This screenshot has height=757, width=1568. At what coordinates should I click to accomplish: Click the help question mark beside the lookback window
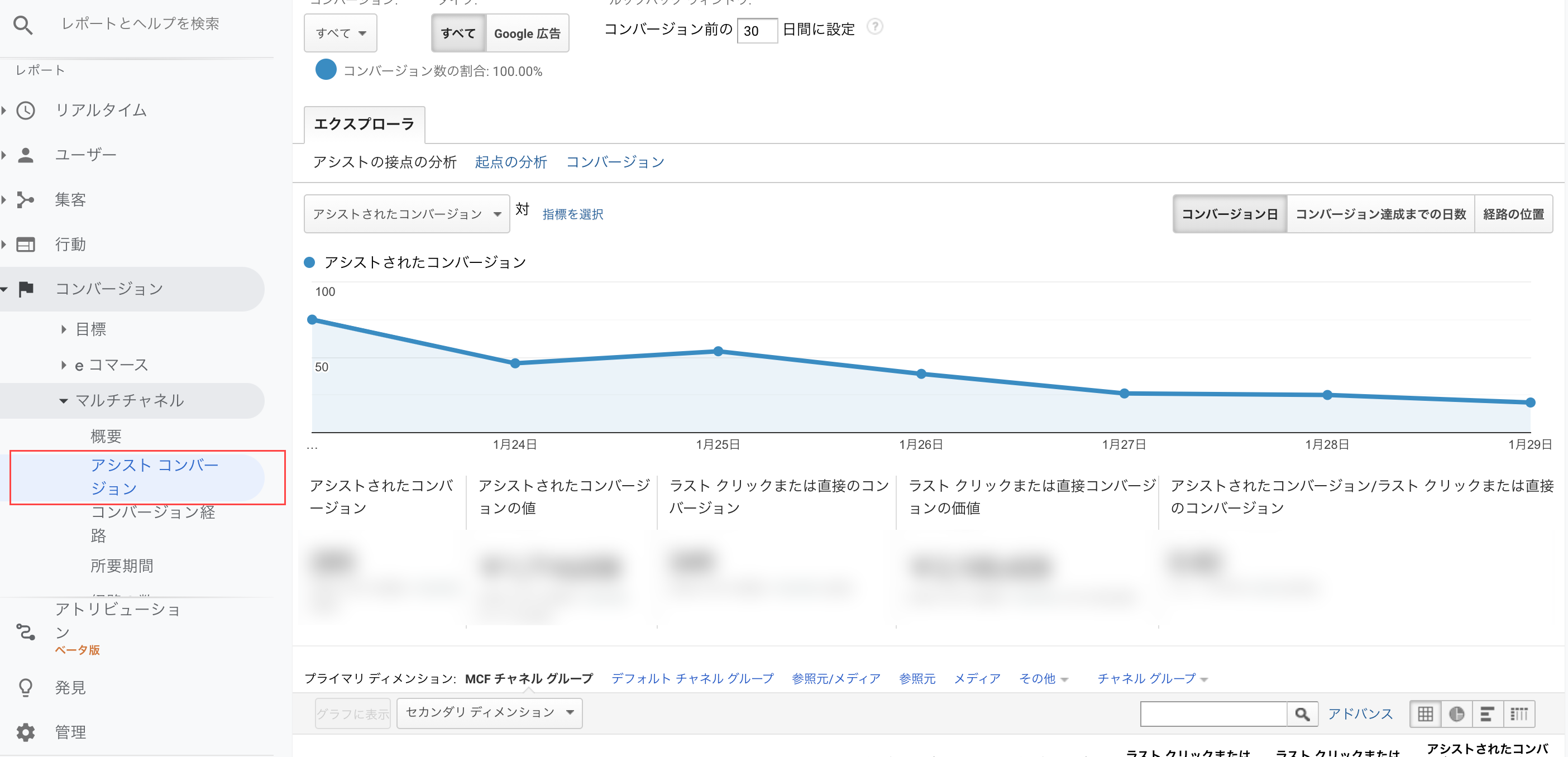(x=876, y=27)
